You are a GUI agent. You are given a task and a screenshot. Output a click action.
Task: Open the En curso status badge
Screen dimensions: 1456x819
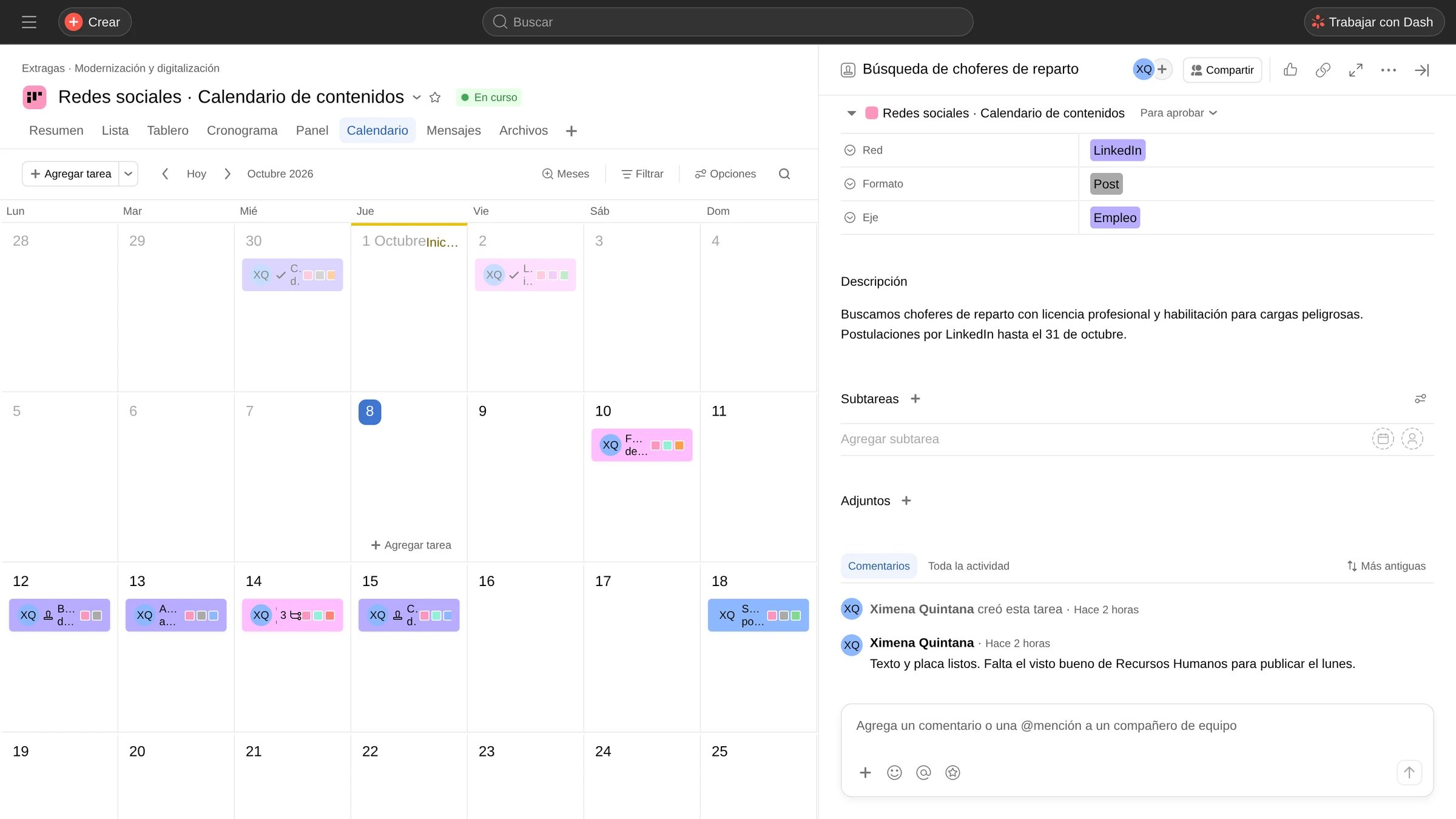488,97
